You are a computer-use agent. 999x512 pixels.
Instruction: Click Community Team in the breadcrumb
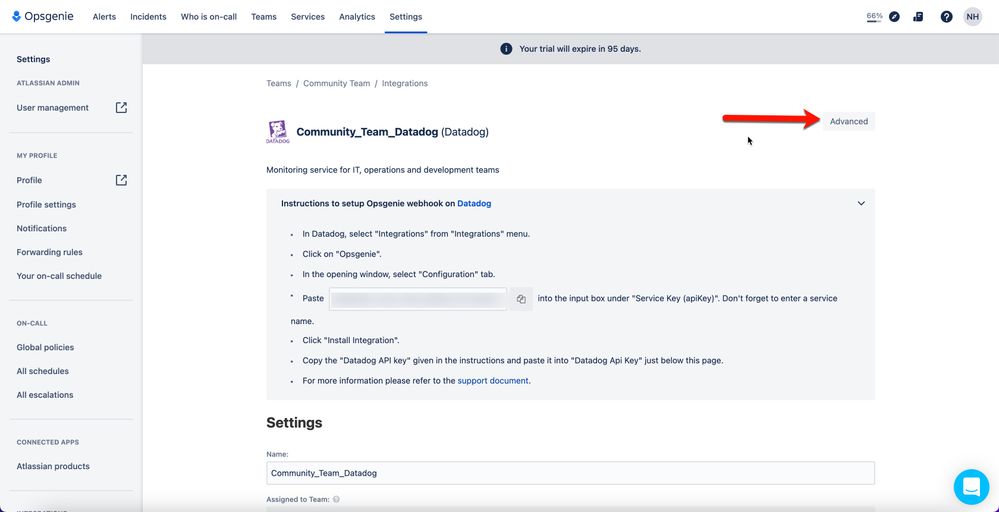336,83
